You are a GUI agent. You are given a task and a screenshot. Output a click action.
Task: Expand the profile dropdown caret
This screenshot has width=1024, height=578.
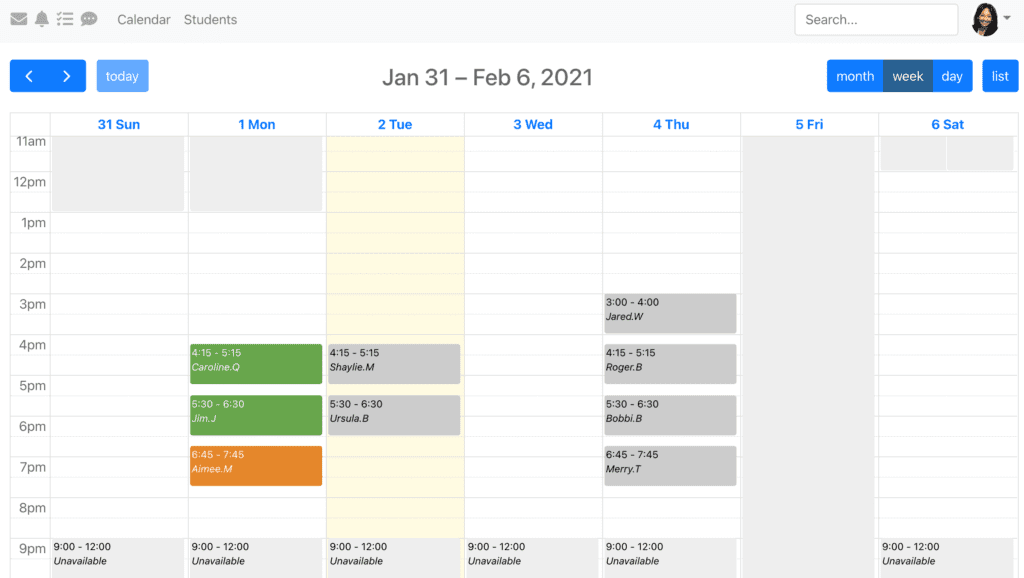click(x=1007, y=18)
